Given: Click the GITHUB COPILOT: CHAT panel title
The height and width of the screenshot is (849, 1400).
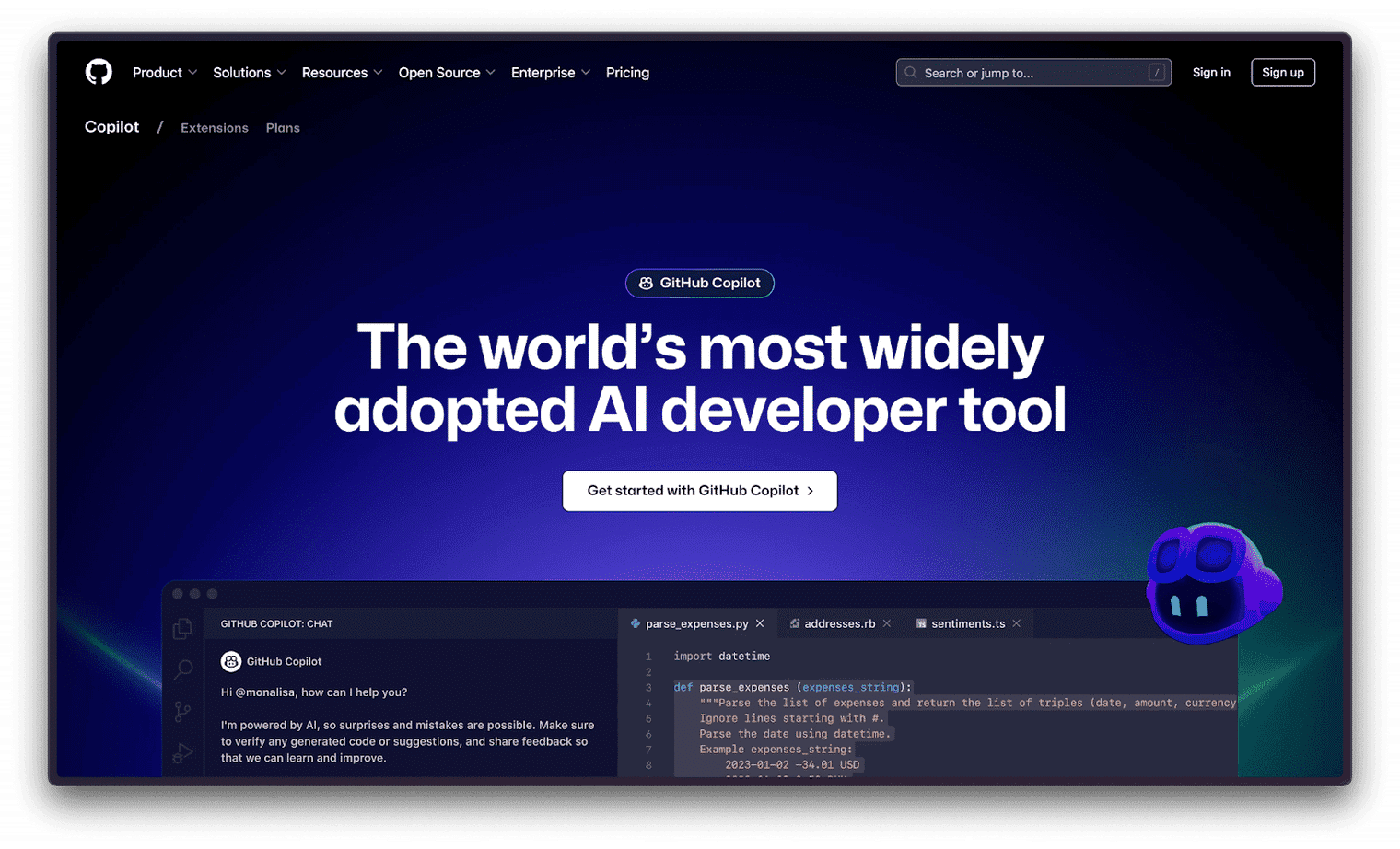Looking at the screenshot, I should [x=276, y=623].
